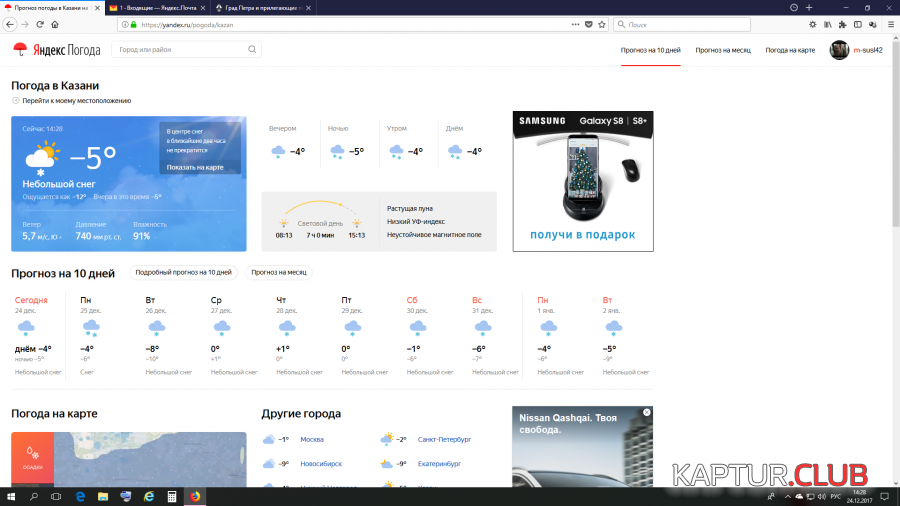
Task: Click Firefox search box Поиск
Action: (682, 25)
